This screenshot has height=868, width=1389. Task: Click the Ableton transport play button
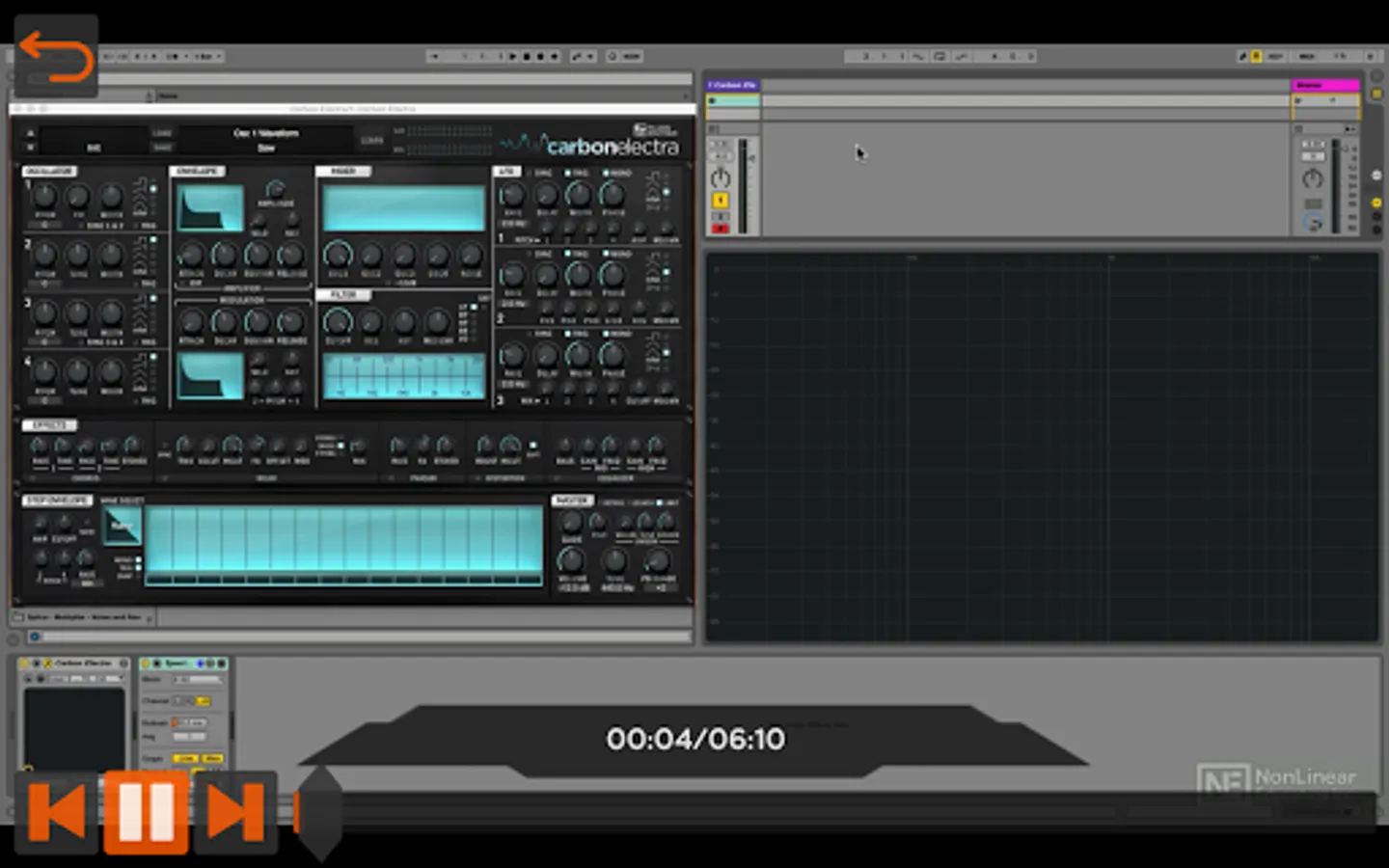point(513,57)
